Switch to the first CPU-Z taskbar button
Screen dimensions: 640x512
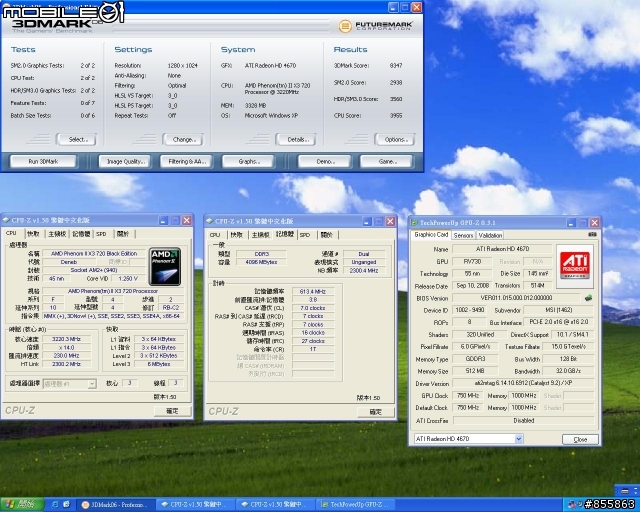click(x=196, y=505)
